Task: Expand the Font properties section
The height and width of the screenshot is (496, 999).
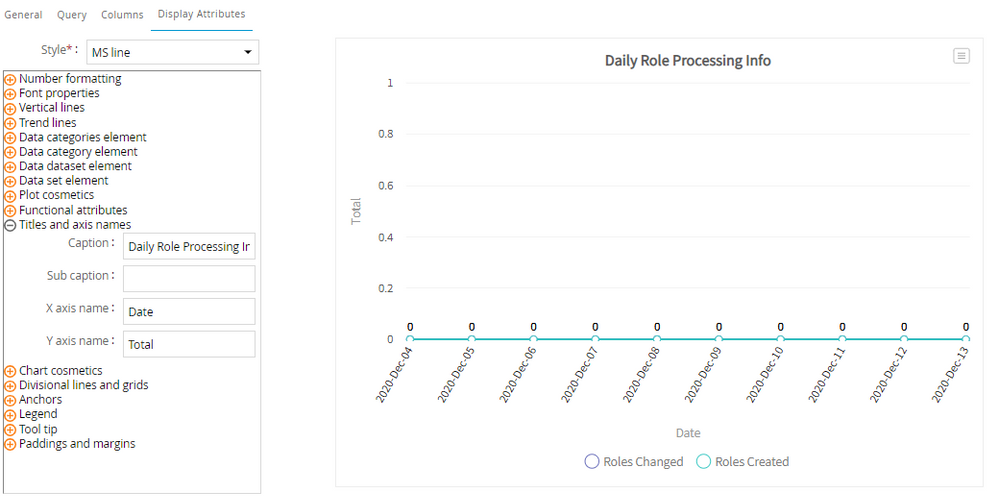Action: pos(11,94)
